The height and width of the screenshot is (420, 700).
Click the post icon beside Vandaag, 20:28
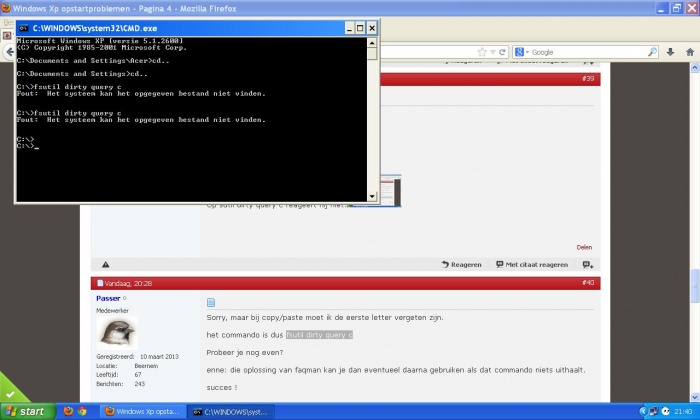point(100,283)
